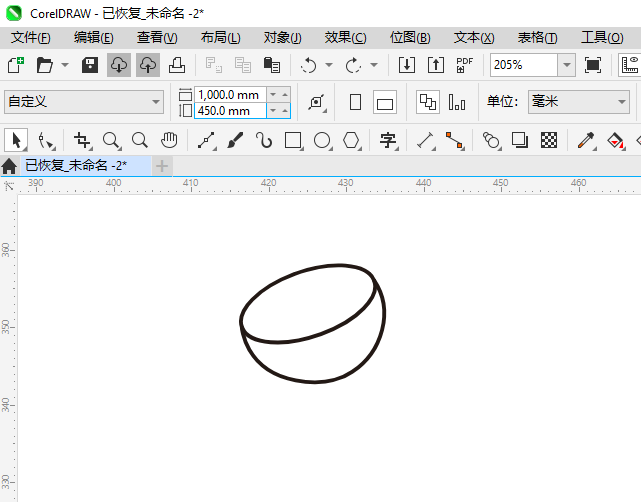Select the Transparency checkerboard tool
Image resolution: width=641 pixels, height=502 pixels.
point(549,140)
